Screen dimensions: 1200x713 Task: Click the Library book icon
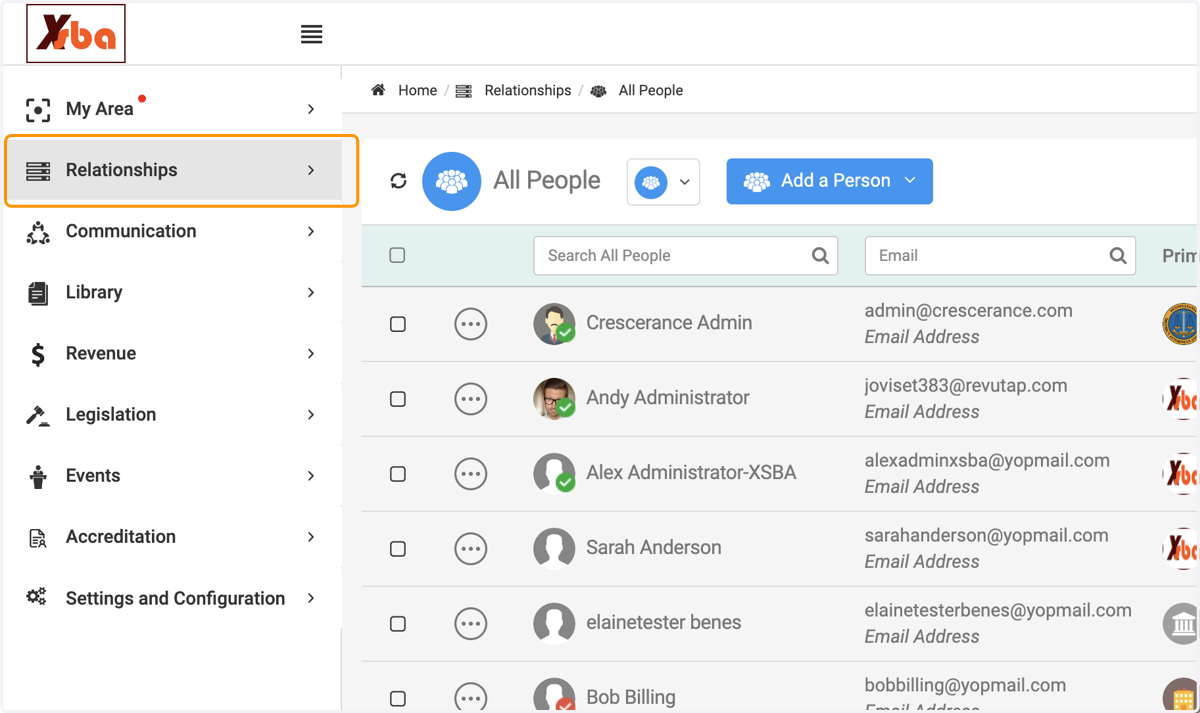pos(38,293)
